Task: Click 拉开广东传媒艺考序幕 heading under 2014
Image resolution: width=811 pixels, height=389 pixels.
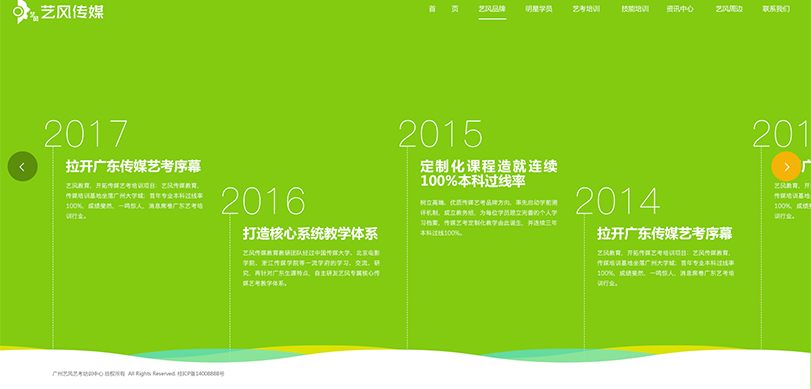Action: pos(665,234)
